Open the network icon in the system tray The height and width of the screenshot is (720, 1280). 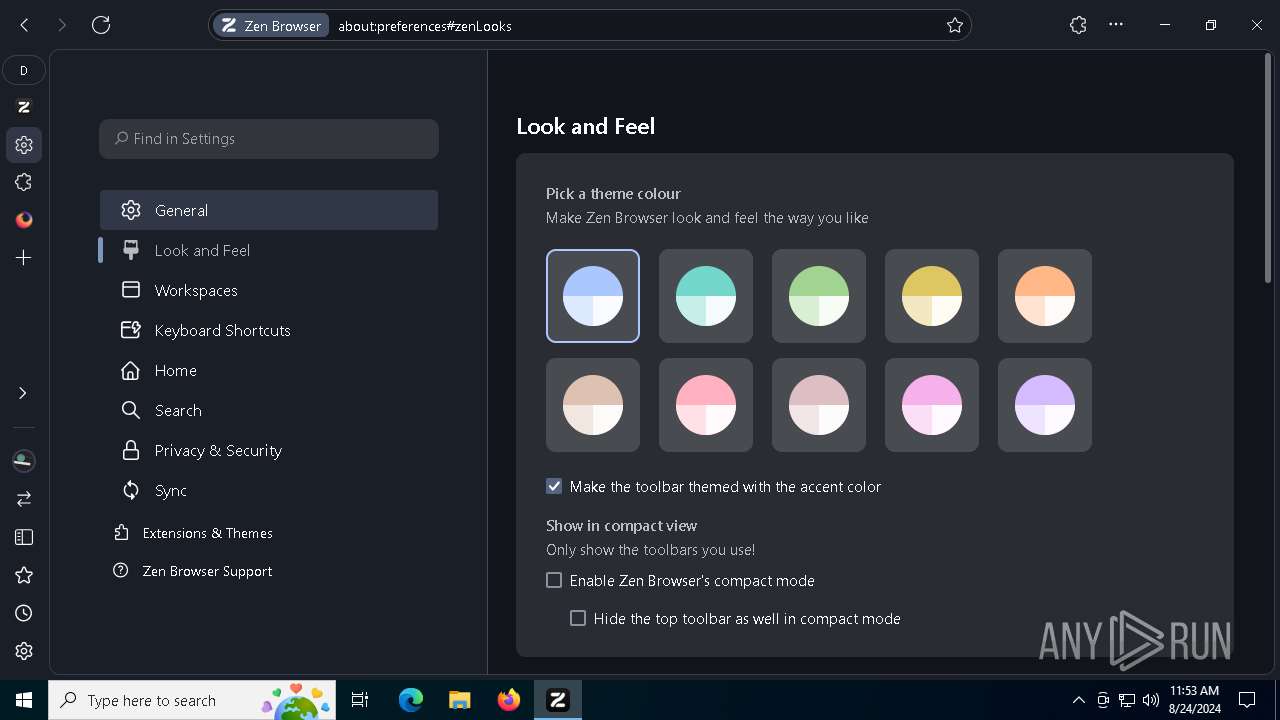click(x=1127, y=700)
